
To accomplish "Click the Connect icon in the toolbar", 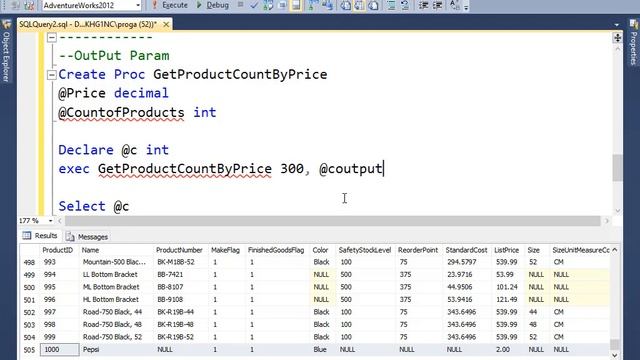I will tap(15, 5).
